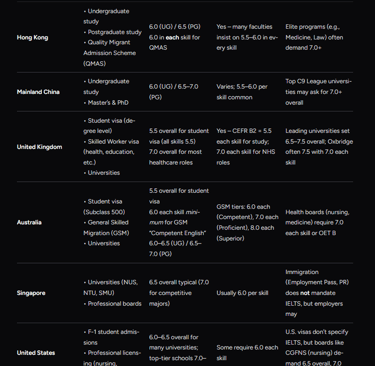
Task: Select the Australia country name
Action: coord(29,222)
